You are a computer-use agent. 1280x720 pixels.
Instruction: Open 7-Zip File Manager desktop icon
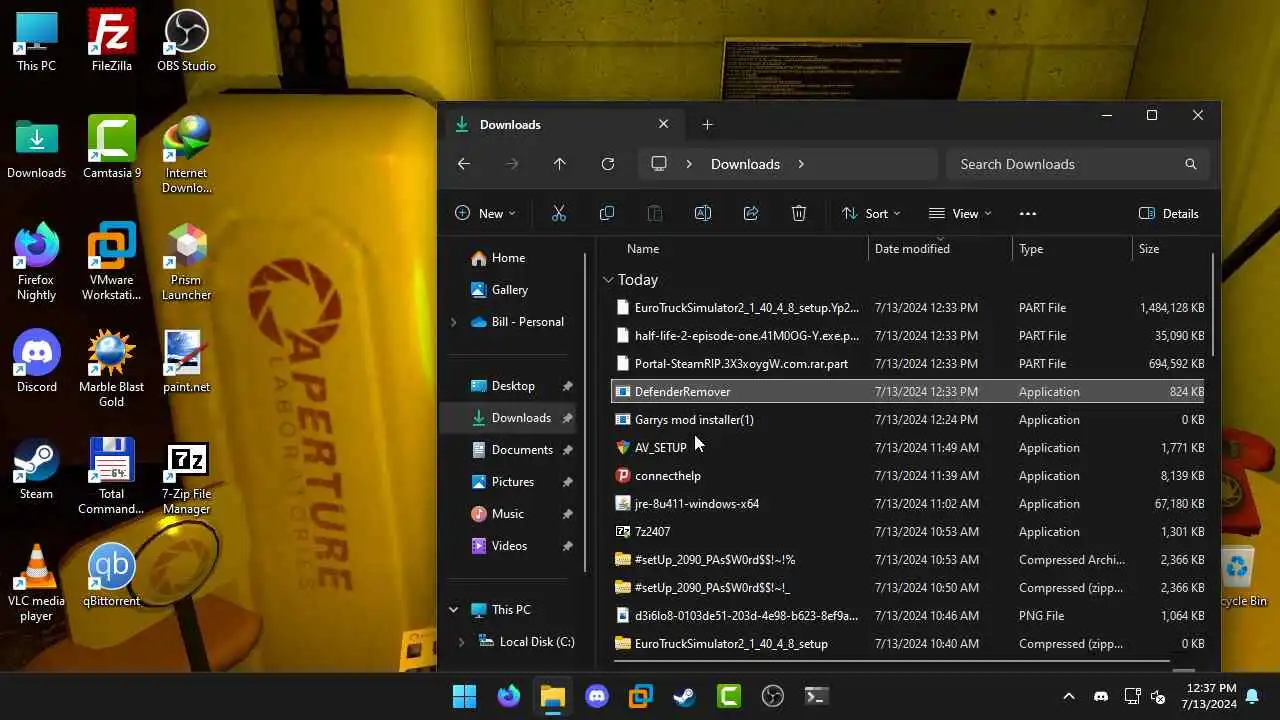186,476
